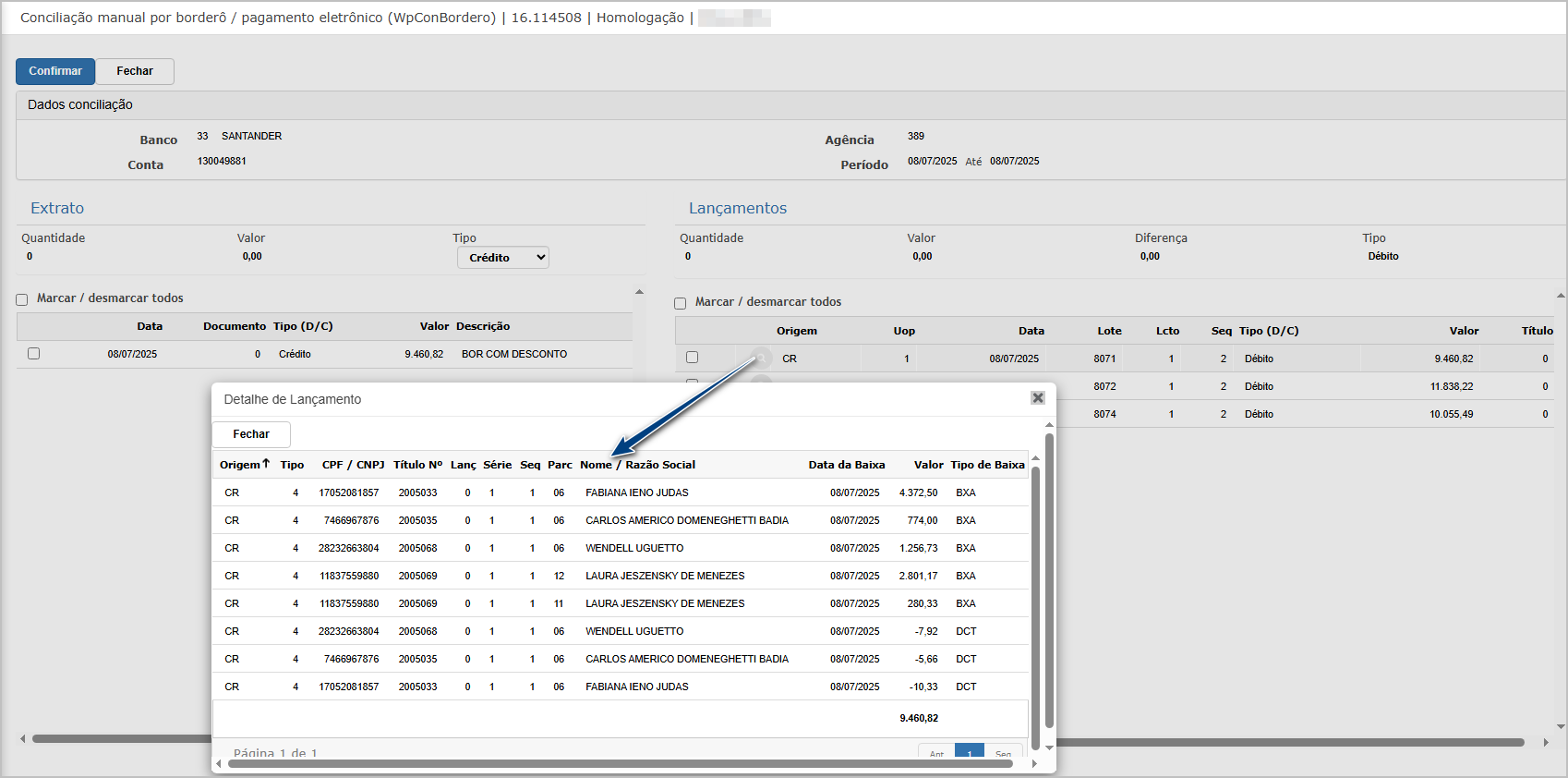Select the FABIANA IENO JUDAS row with 4.372,50
The image size is (1568, 778).
pos(621,492)
